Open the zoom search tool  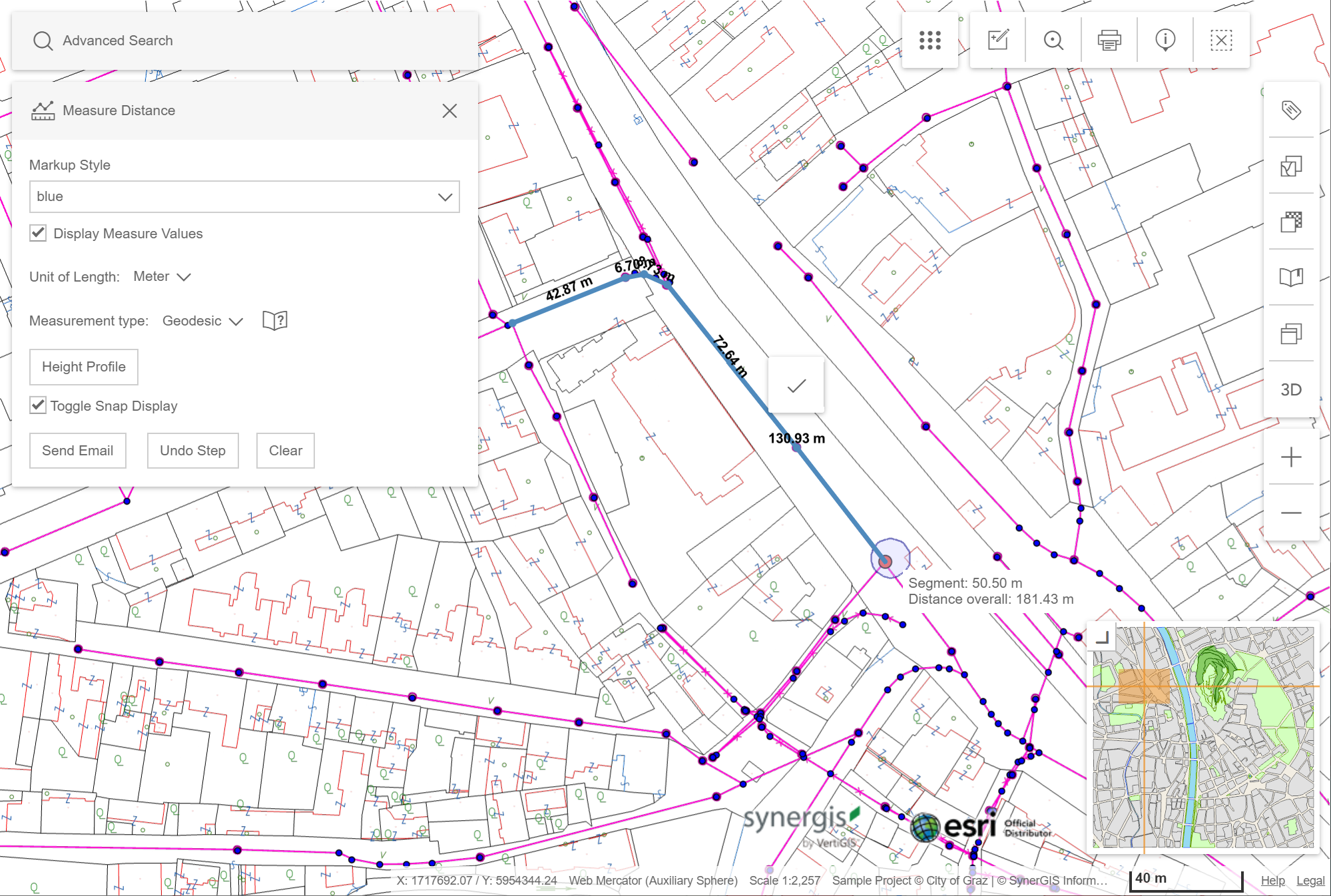pyautogui.click(x=1053, y=40)
